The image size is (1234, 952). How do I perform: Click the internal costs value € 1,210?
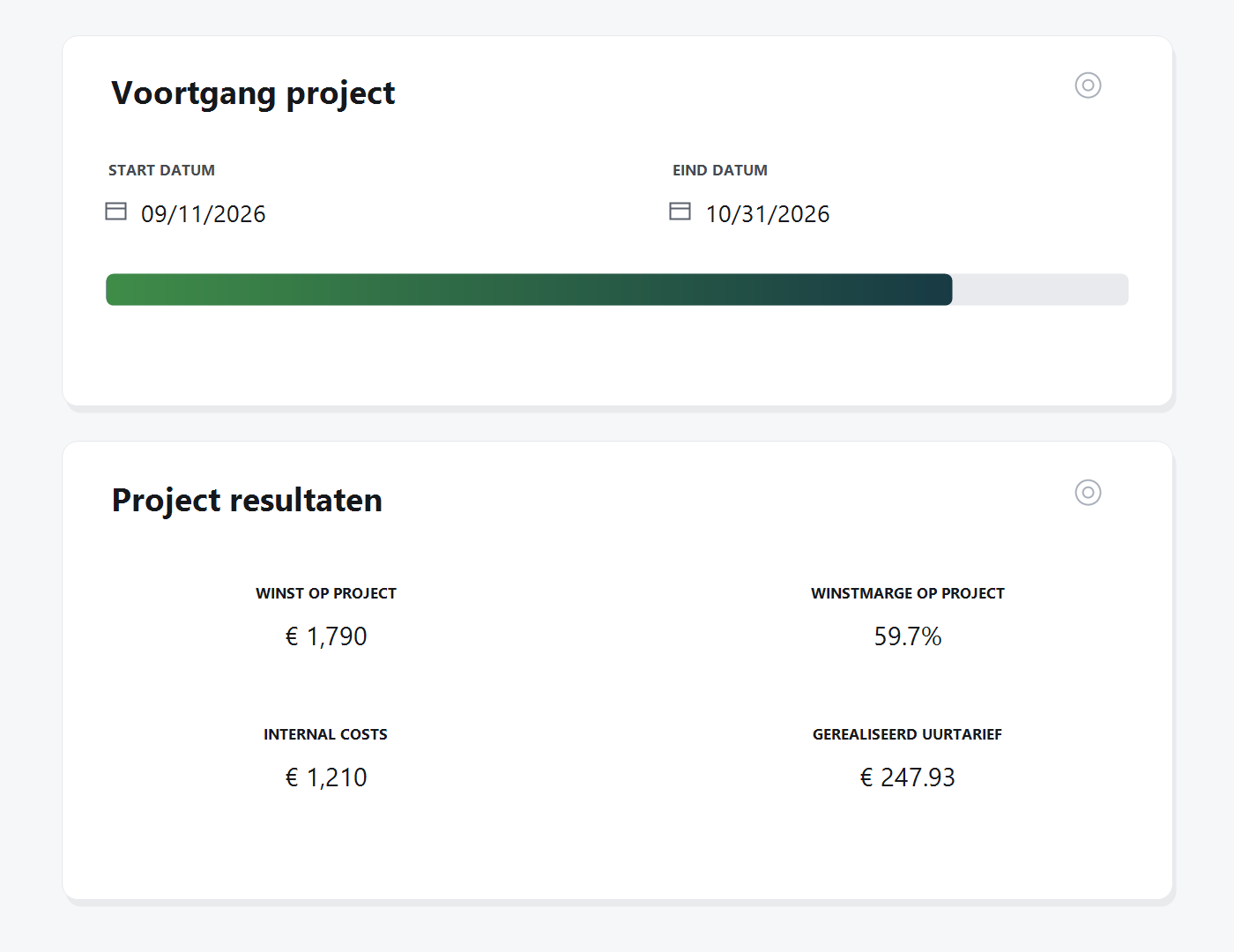pyautogui.click(x=326, y=777)
